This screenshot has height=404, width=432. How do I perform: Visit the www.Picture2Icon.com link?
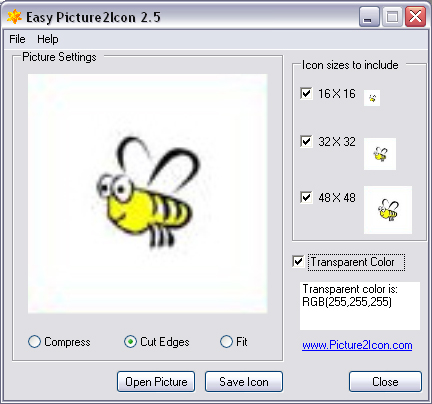pyautogui.click(x=357, y=345)
